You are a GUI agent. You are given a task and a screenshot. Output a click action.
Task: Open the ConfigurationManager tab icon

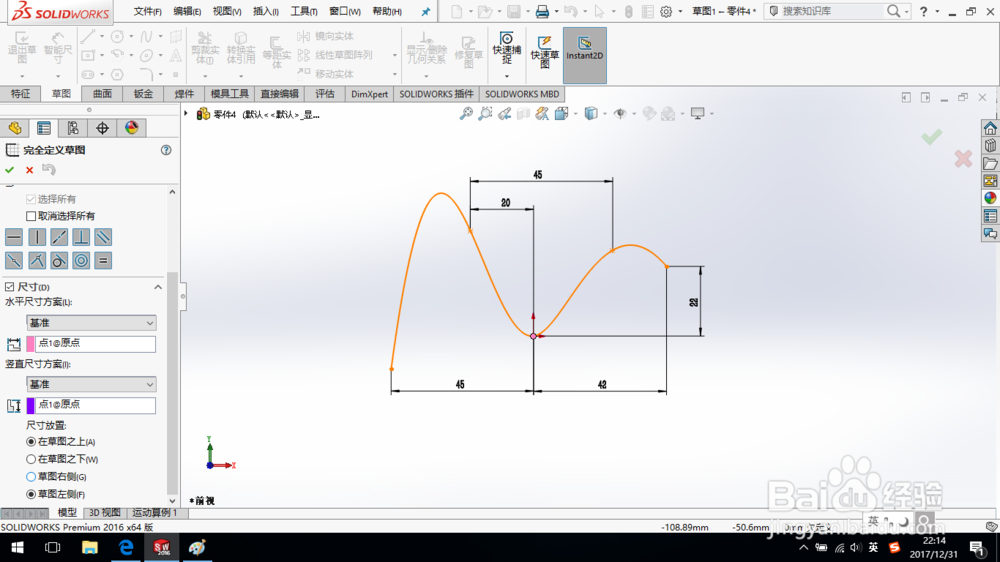pyautogui.click(x=73, y=128)
